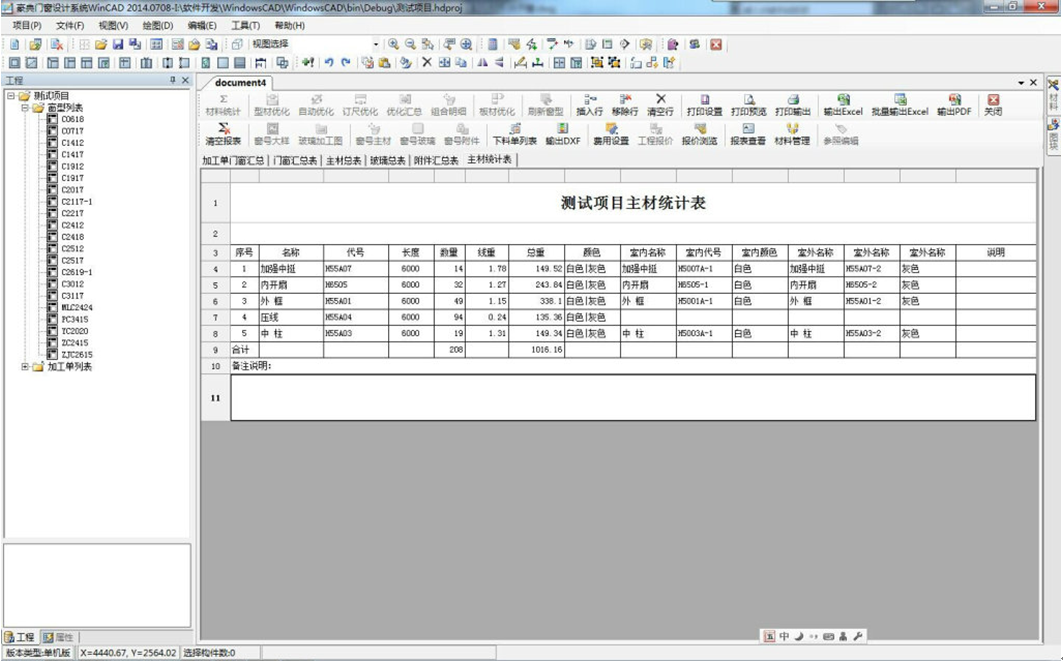This screenshot has height=661, width=1063.
Task: Click the mirror tool icon in second toolbar
Action: coord(482,62)
